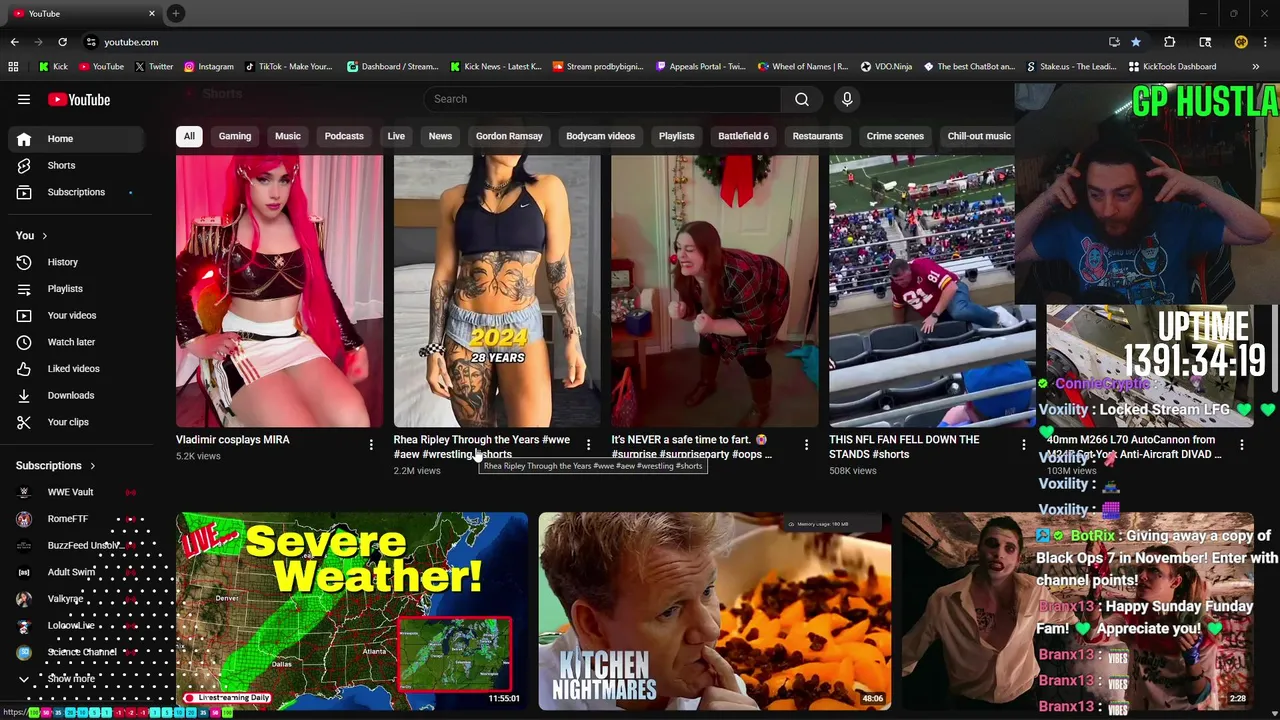1280x720 pixels.
Task: Open the KickTools Dashboard bookmark
Action: (1172, 67)
